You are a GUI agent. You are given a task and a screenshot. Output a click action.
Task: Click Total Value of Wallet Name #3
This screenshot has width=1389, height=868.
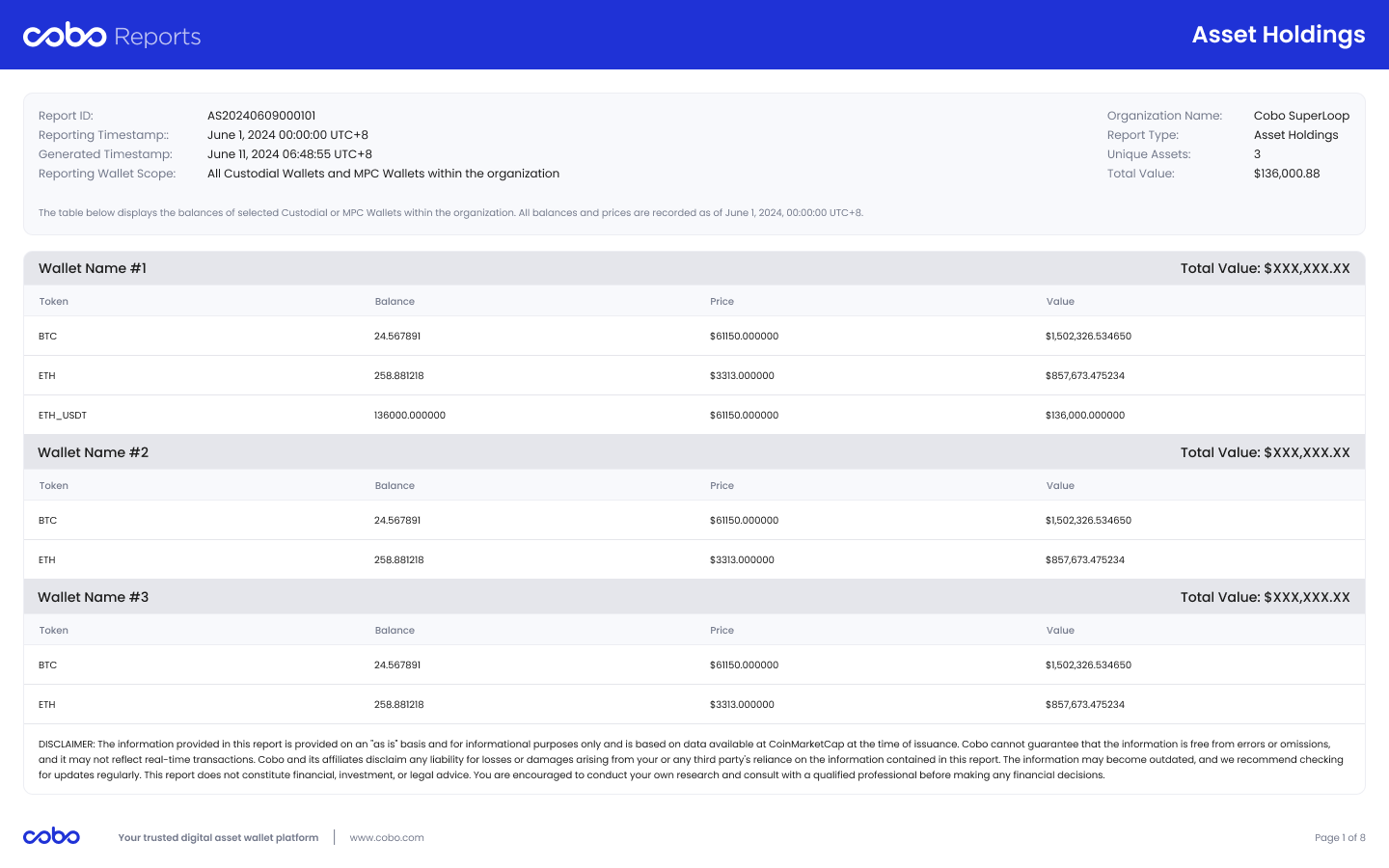coord(1265,597)
